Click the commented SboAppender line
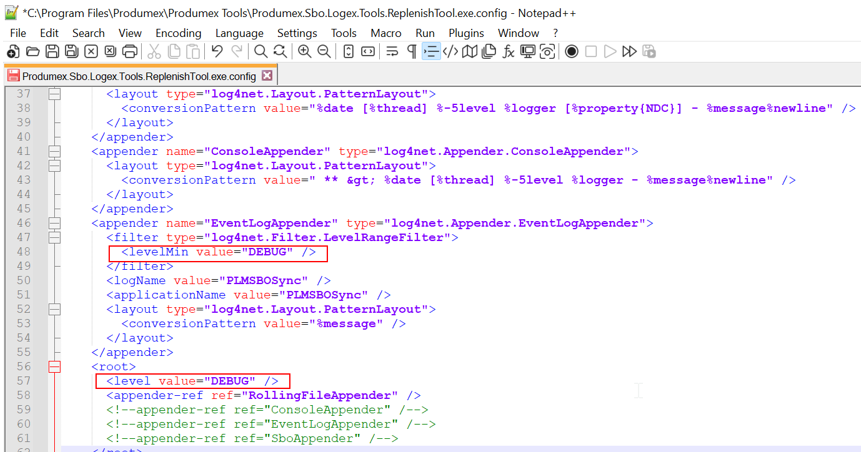This screenshot has width=867, height=456. pos(252,438)
